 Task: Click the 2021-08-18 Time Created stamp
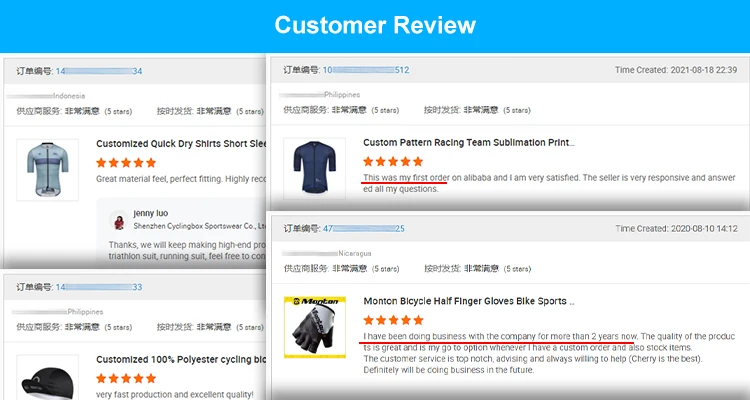coord(676,70)
